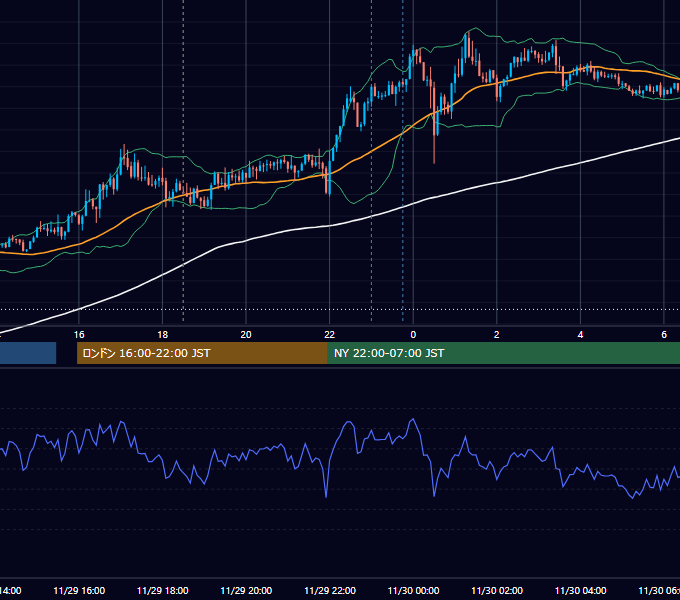Viewport: 680px width, 600px height.
Task: Click the 11/29 22:00 date label
Action: click(330, 590)
